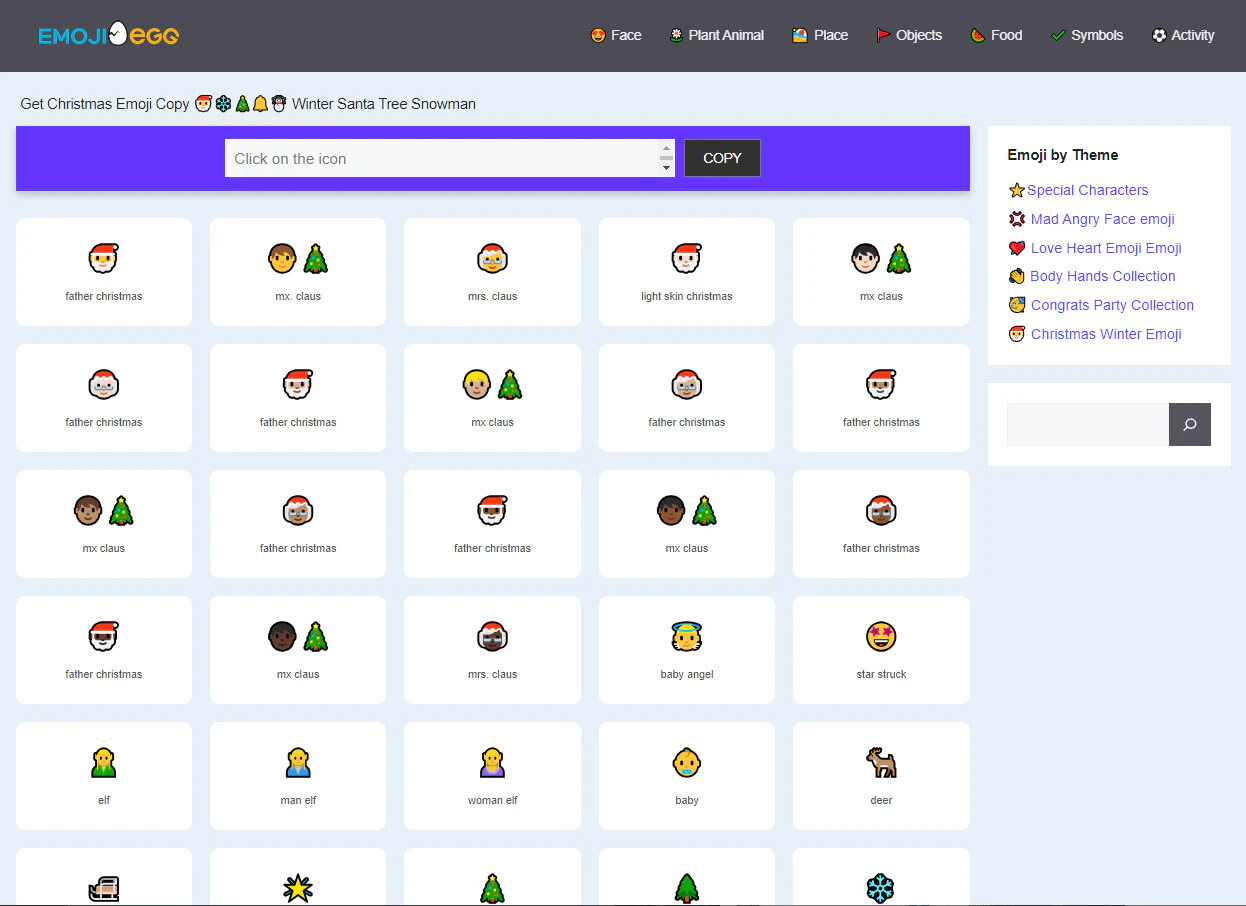This screenshot has width=1246, height=906.
Task: Click the woman elf emoji
Action: pos(492,761)
